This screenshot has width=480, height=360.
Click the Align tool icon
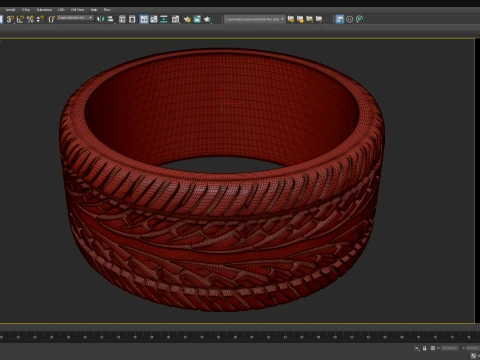click(x=110, y=19)
